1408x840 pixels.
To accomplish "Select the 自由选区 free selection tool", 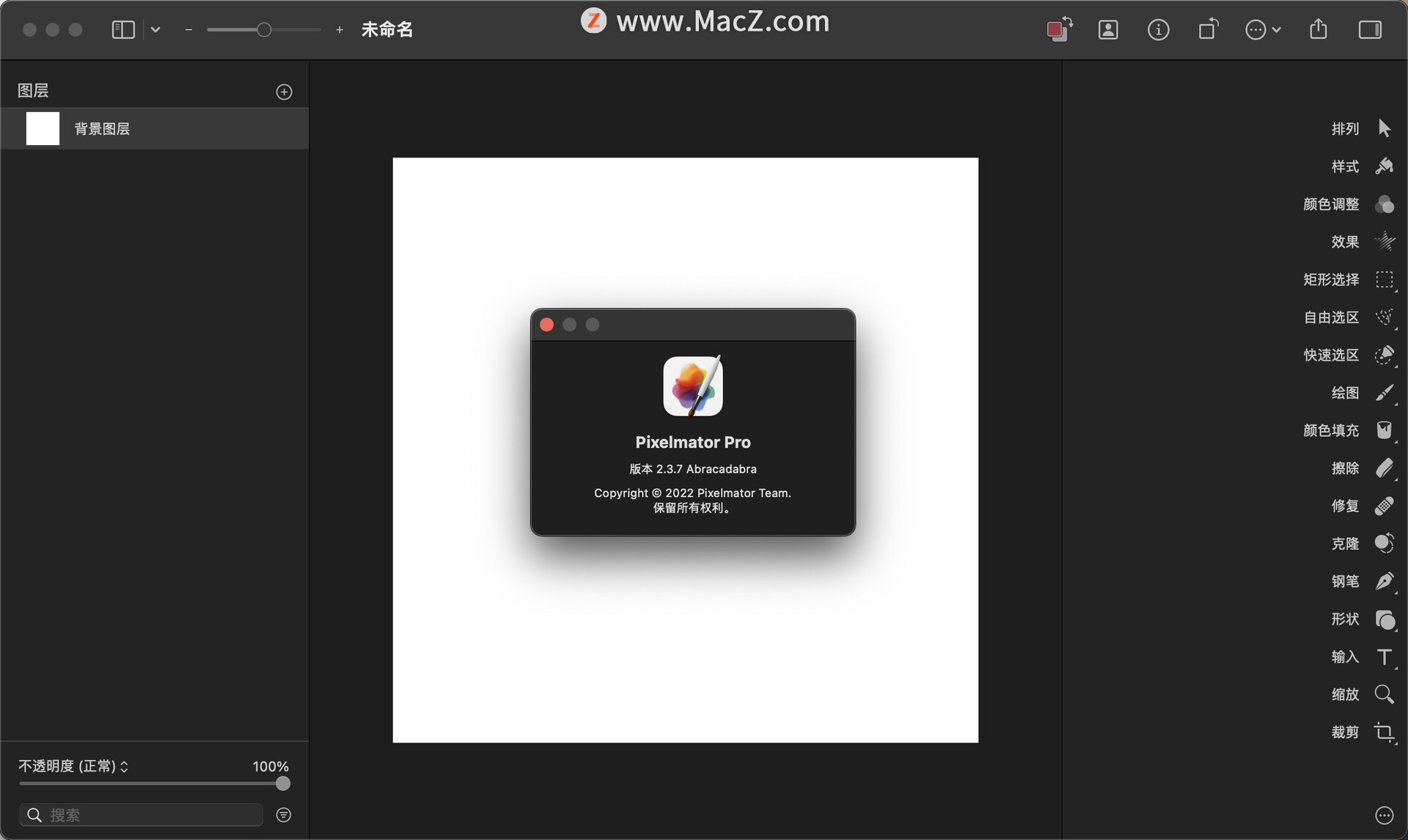I will tap(1384, 317).
